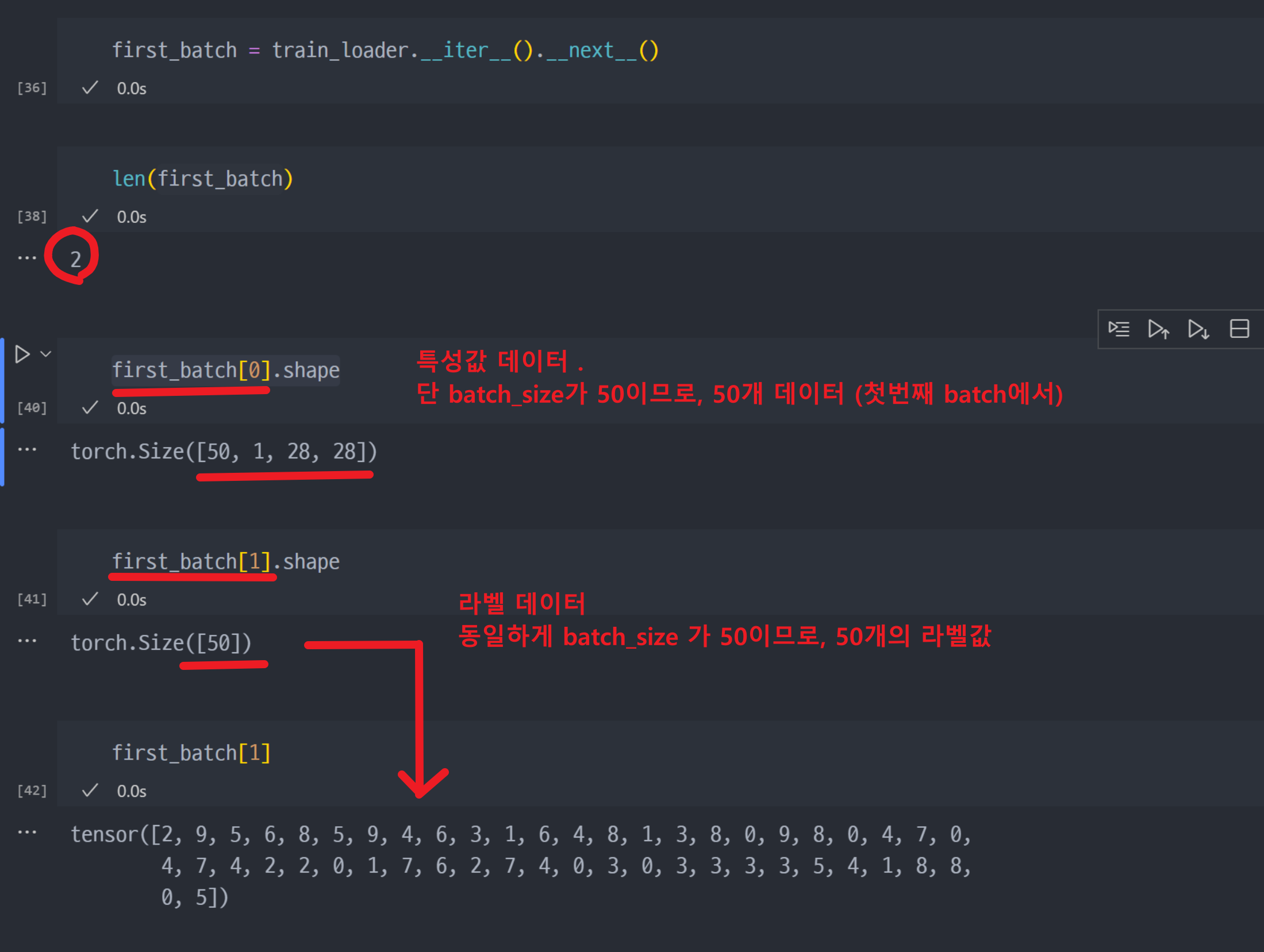1264x952 pixels.
Task: Open output menu beside torch.Size([50])
Action: [27, 641]
